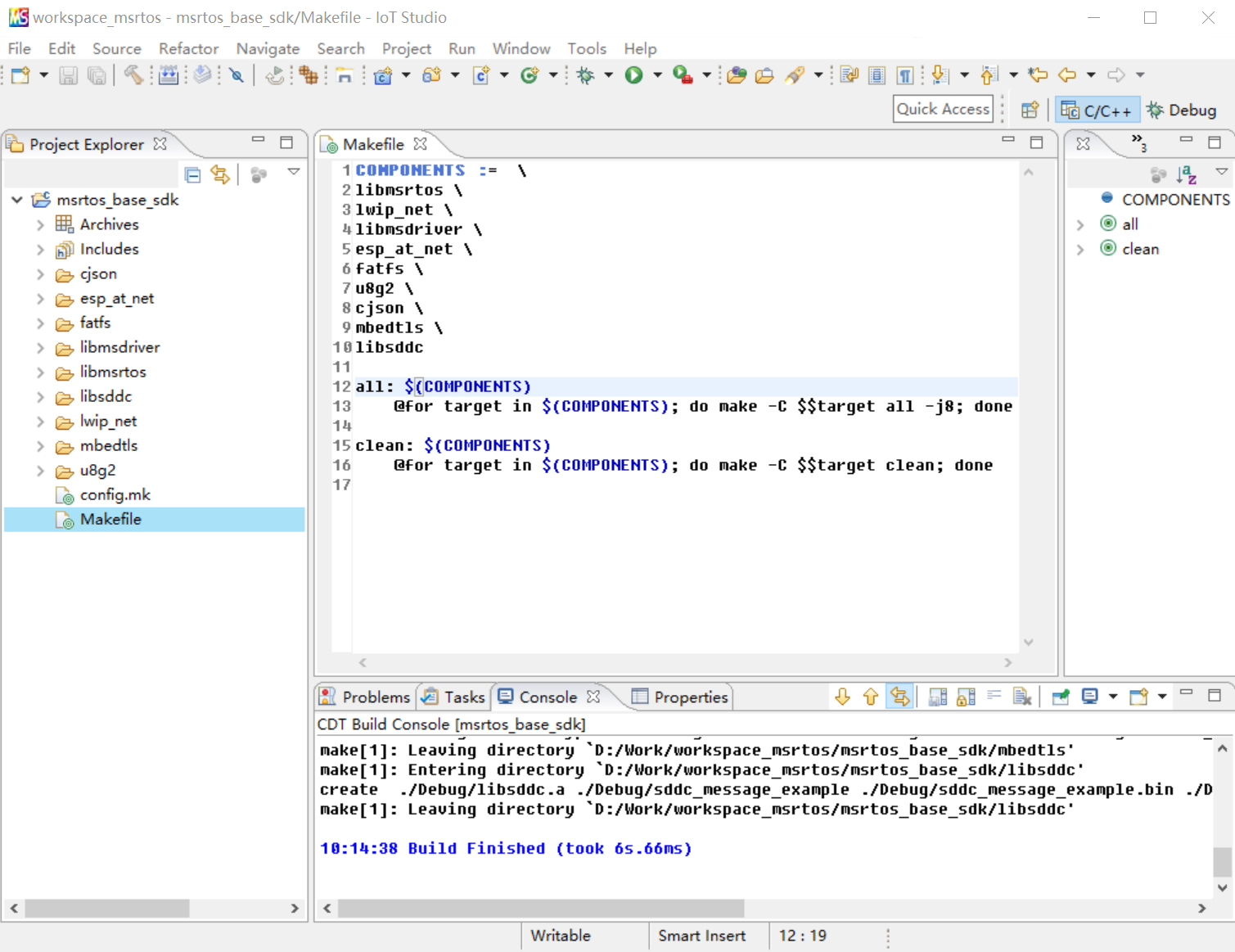Switch to the Problems tab

coord(366,697)
